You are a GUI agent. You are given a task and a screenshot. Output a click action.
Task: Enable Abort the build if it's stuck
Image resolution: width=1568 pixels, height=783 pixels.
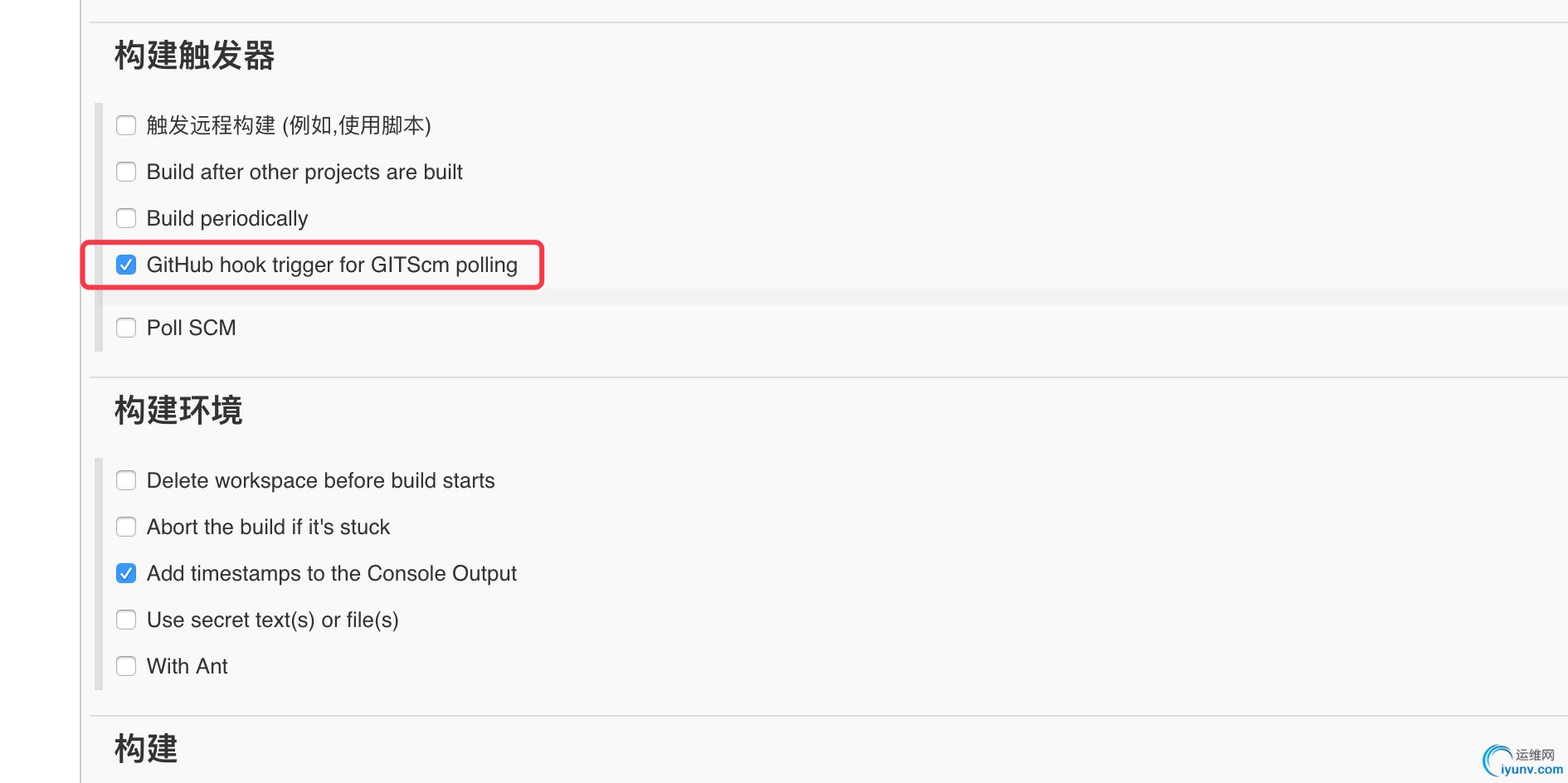click(126, 527)
